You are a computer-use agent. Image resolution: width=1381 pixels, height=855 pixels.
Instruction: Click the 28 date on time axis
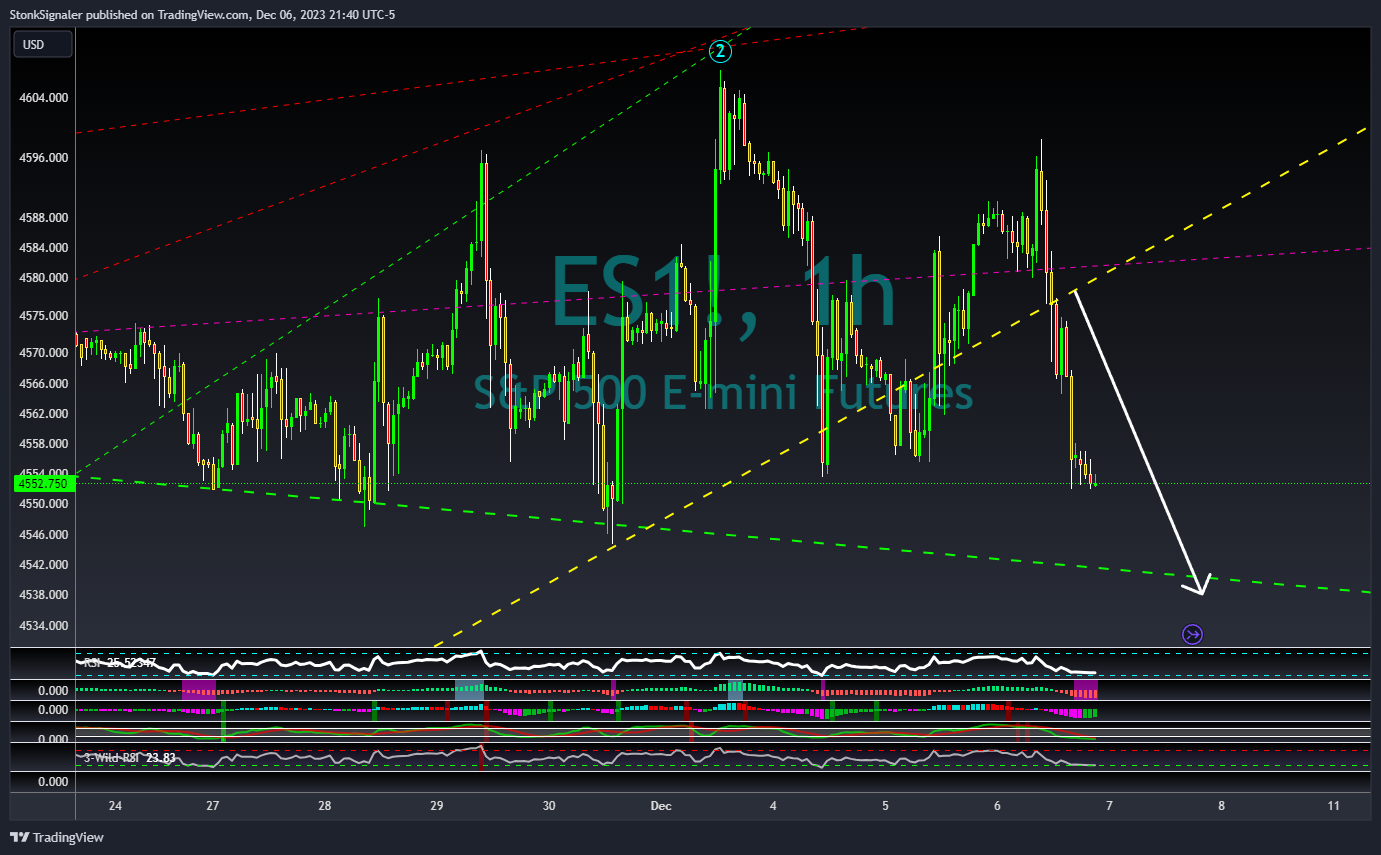324,806
